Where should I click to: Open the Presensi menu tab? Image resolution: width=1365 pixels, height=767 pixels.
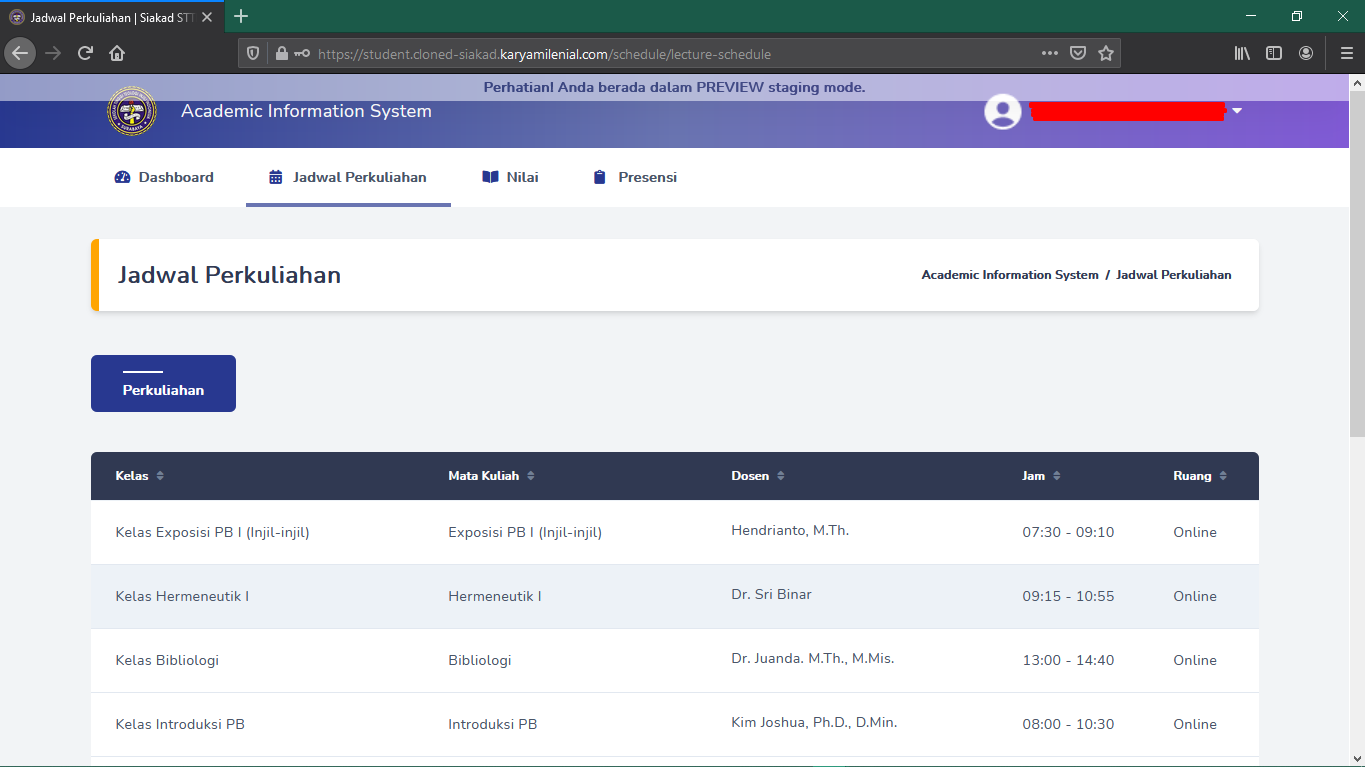click(x=635, y=177)
